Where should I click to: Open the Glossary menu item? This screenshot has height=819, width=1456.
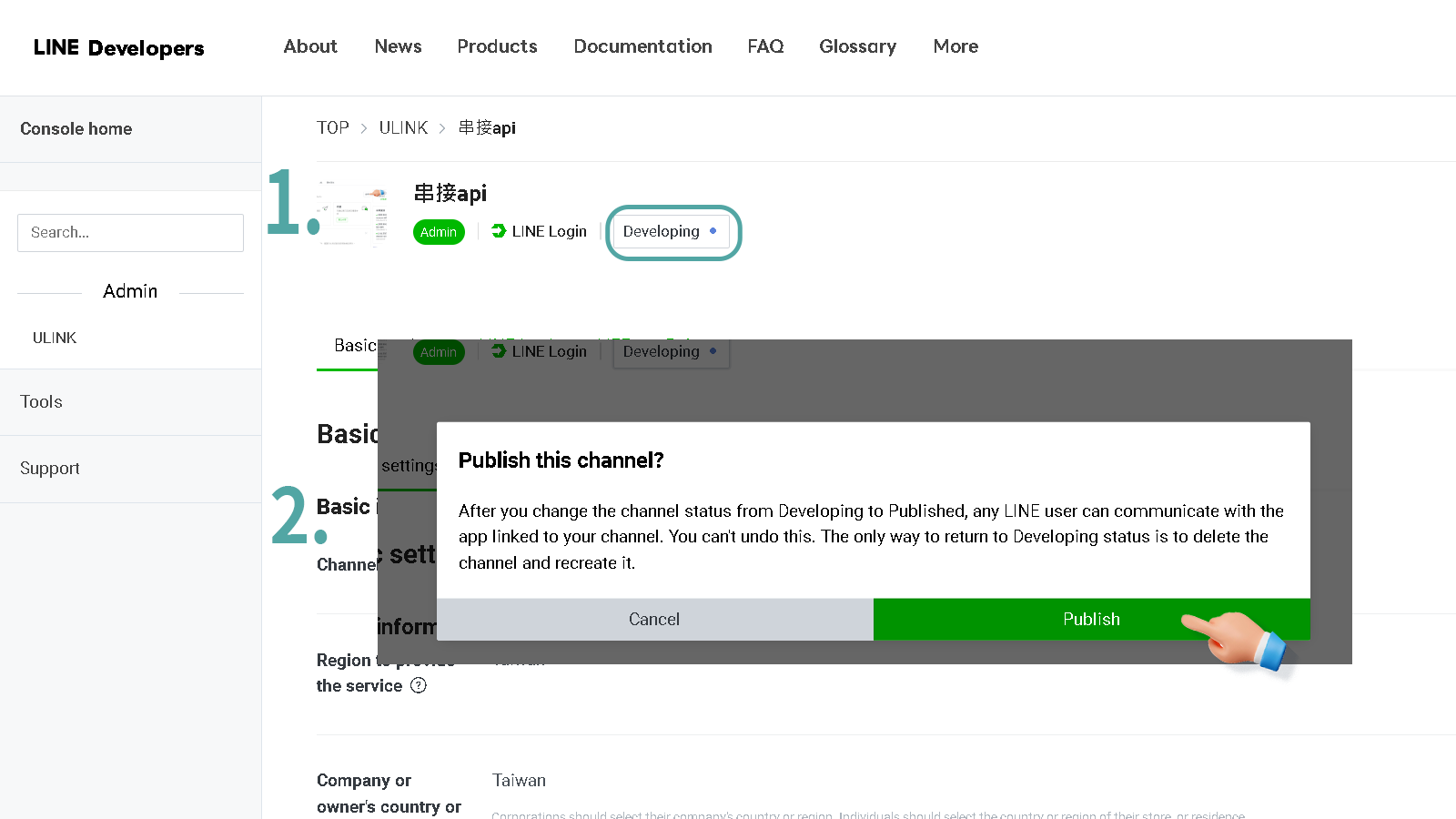pos(857,46)
